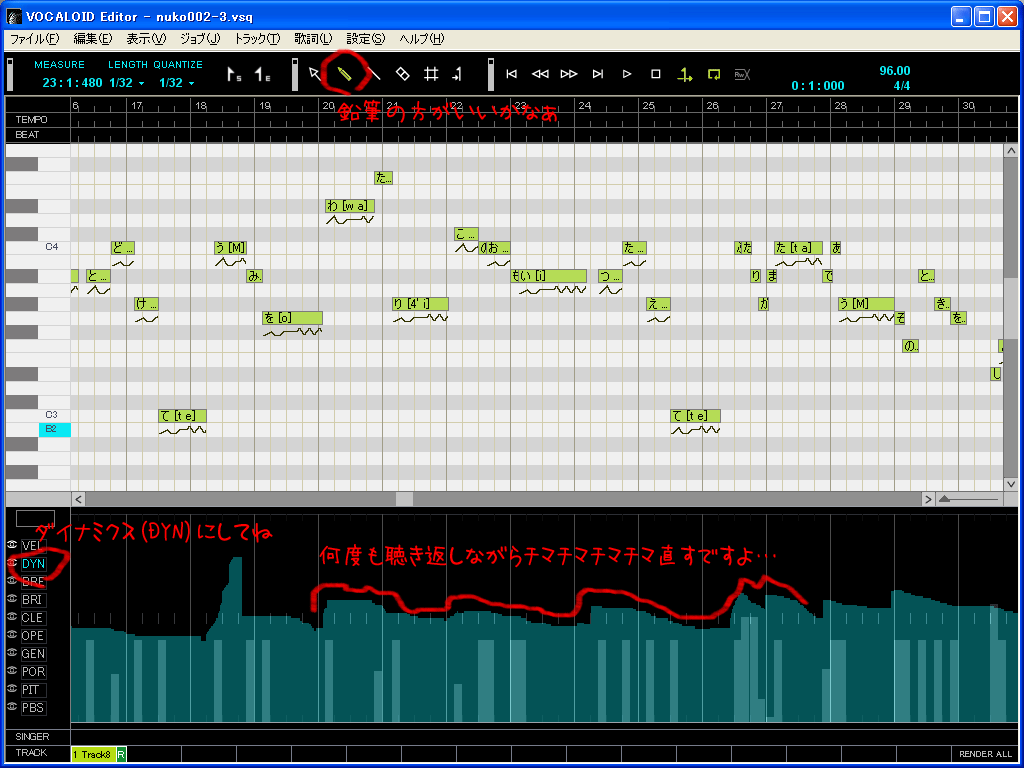Viewport: 1024px width, 768px height.
Task: Start playback with the play button
Action: [x=627, y=74]
